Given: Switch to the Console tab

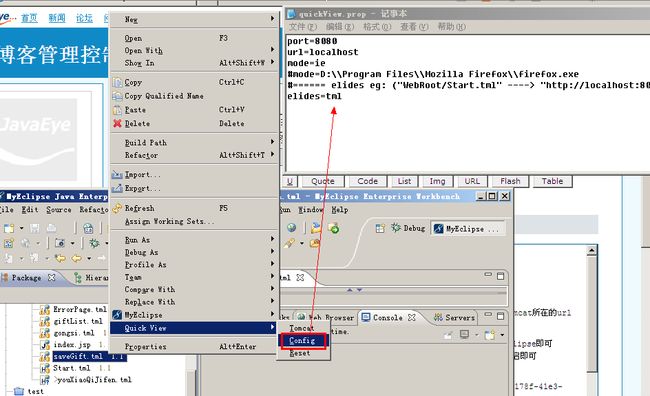Looking at the screenshot, I should 388,318.
